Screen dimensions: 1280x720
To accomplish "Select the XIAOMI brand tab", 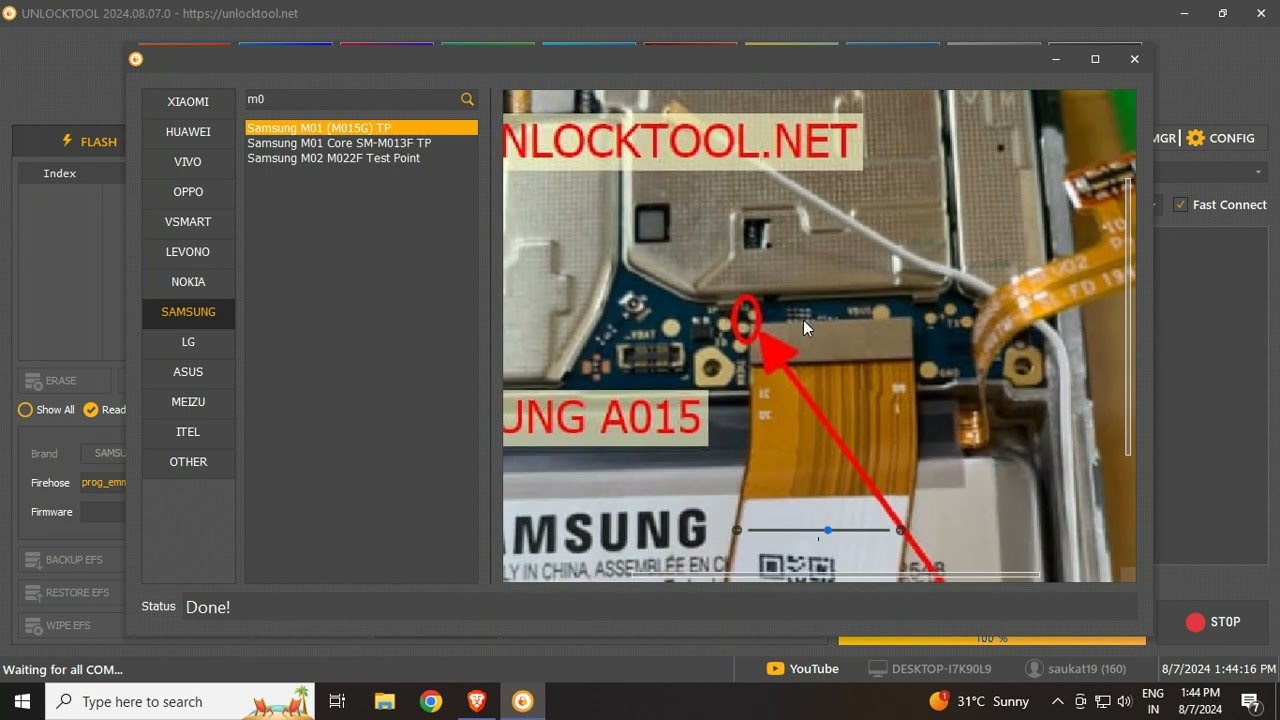I will 188,102.
